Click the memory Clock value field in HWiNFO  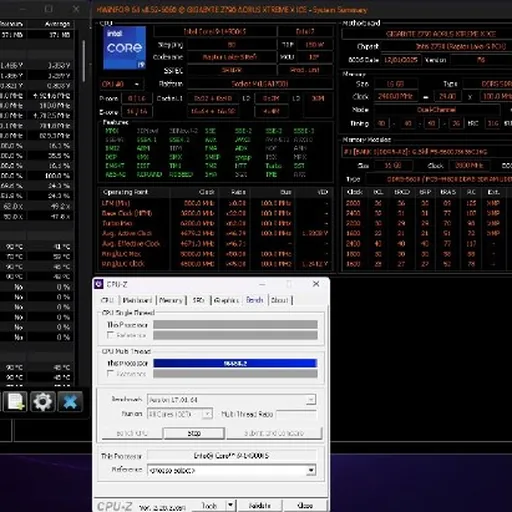pos(395,96)
